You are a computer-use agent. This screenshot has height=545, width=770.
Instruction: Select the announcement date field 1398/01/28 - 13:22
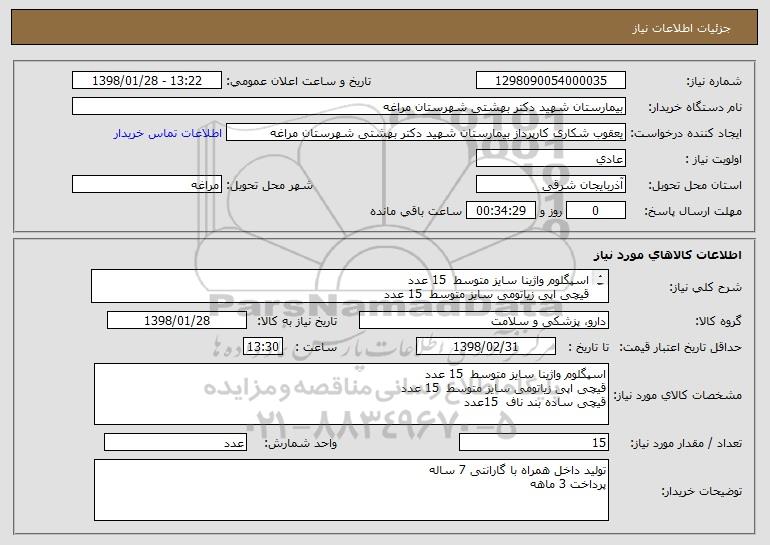147,80
